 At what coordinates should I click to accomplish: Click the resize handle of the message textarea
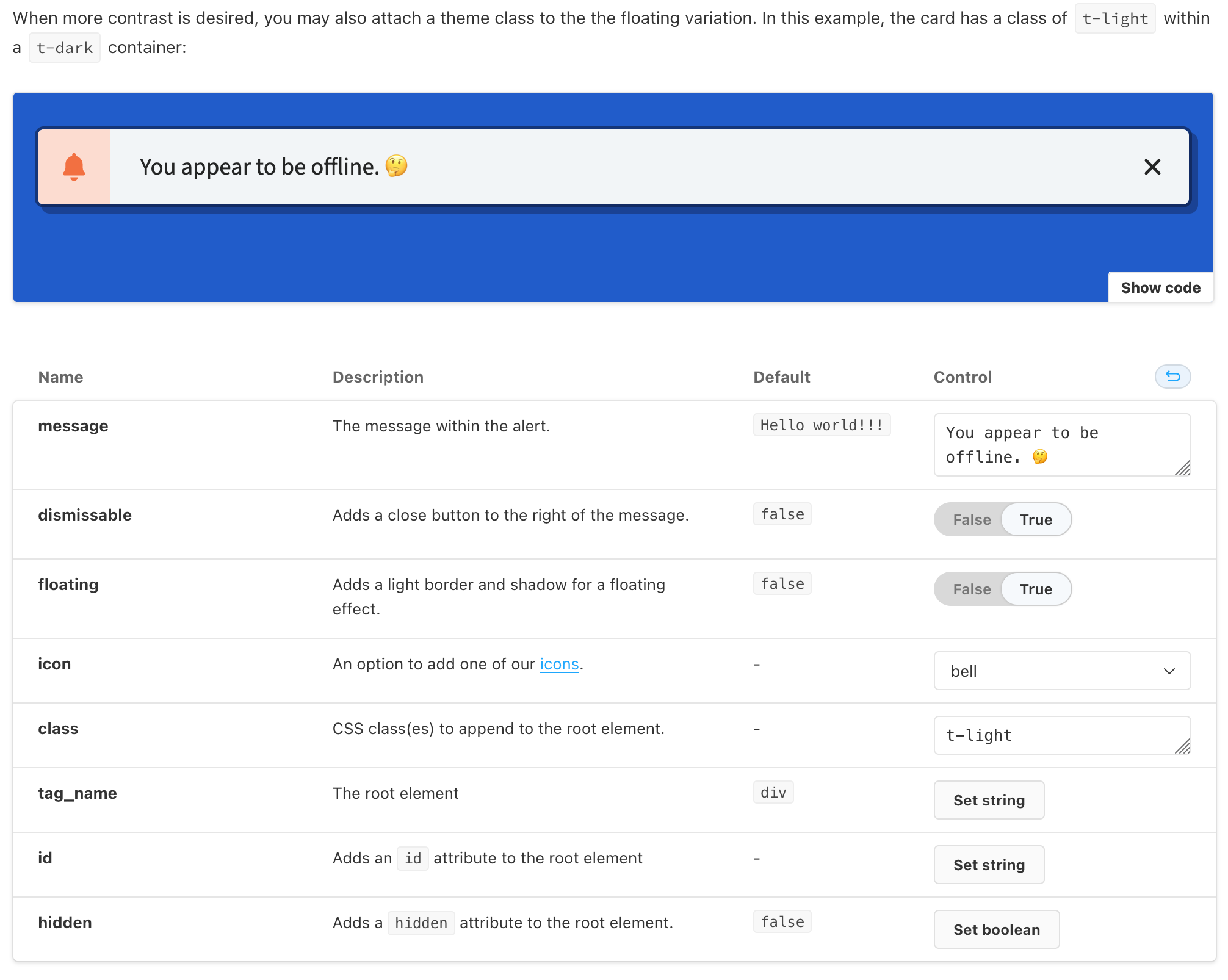1183,468
